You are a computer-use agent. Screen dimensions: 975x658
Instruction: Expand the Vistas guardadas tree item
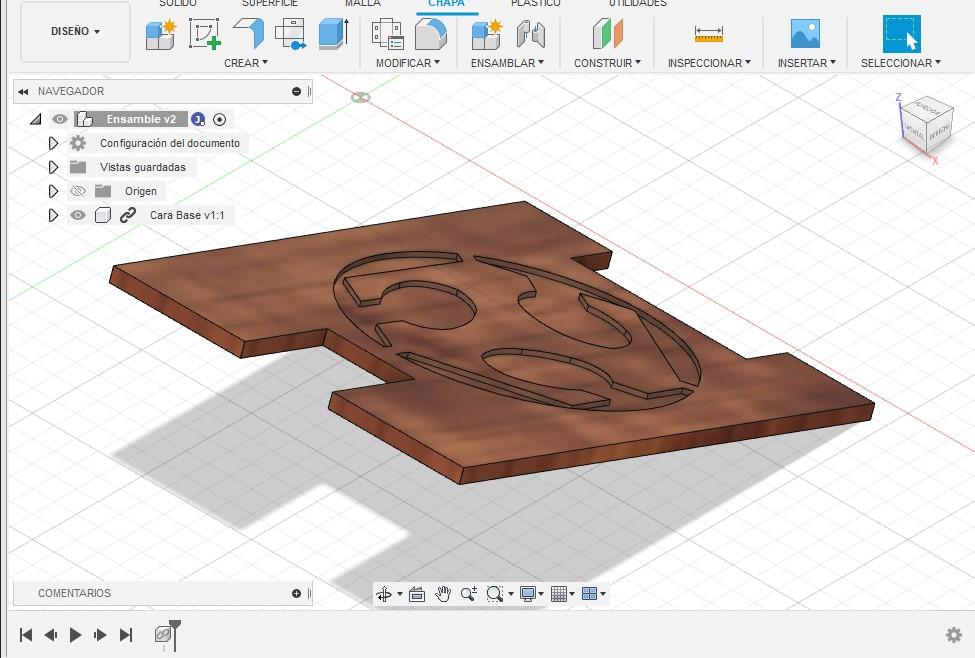53,166
